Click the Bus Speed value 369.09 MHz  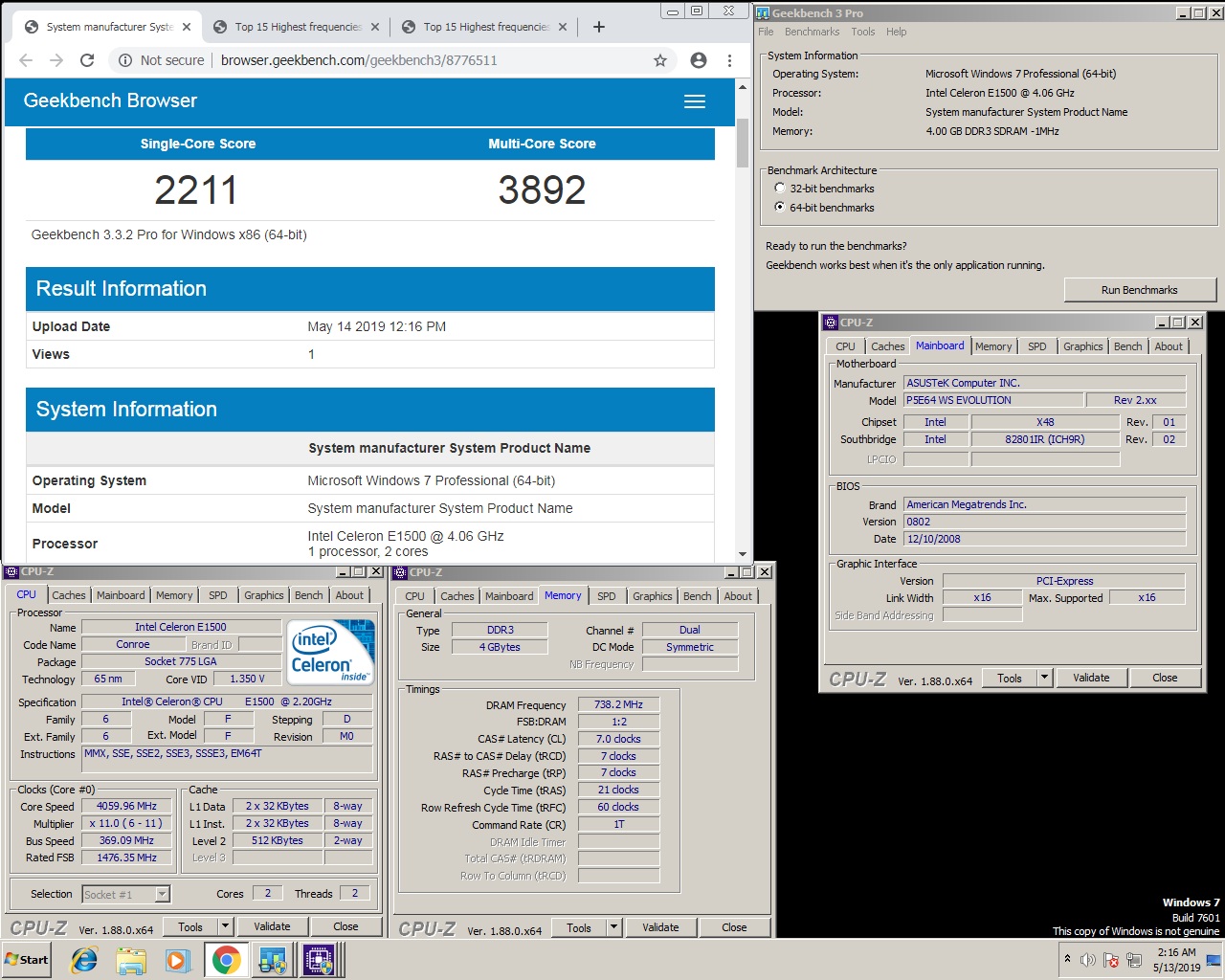(x=127, y=840)
